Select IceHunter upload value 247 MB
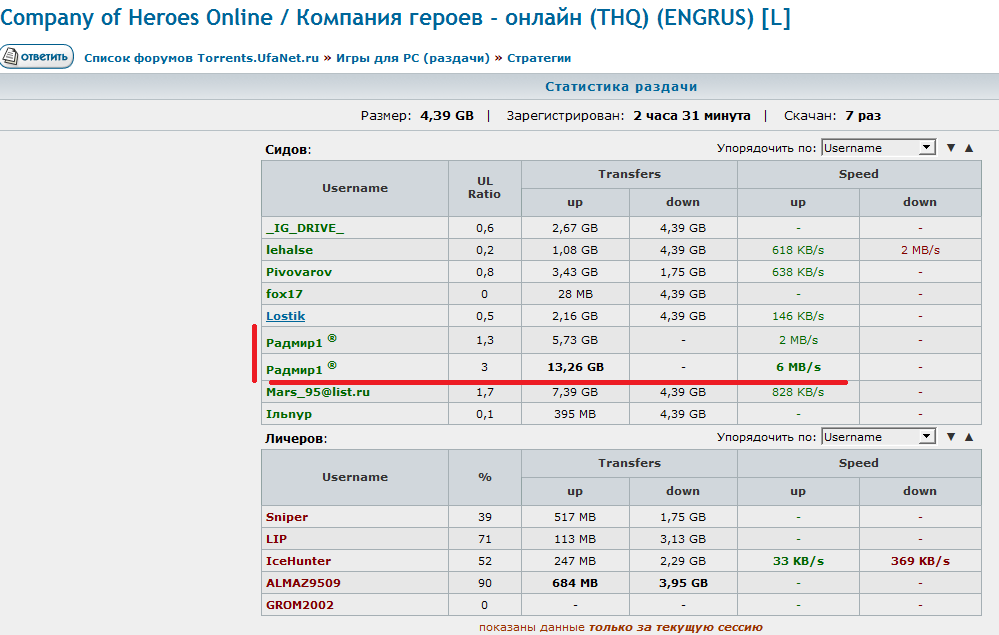 [x=575, y=561]
